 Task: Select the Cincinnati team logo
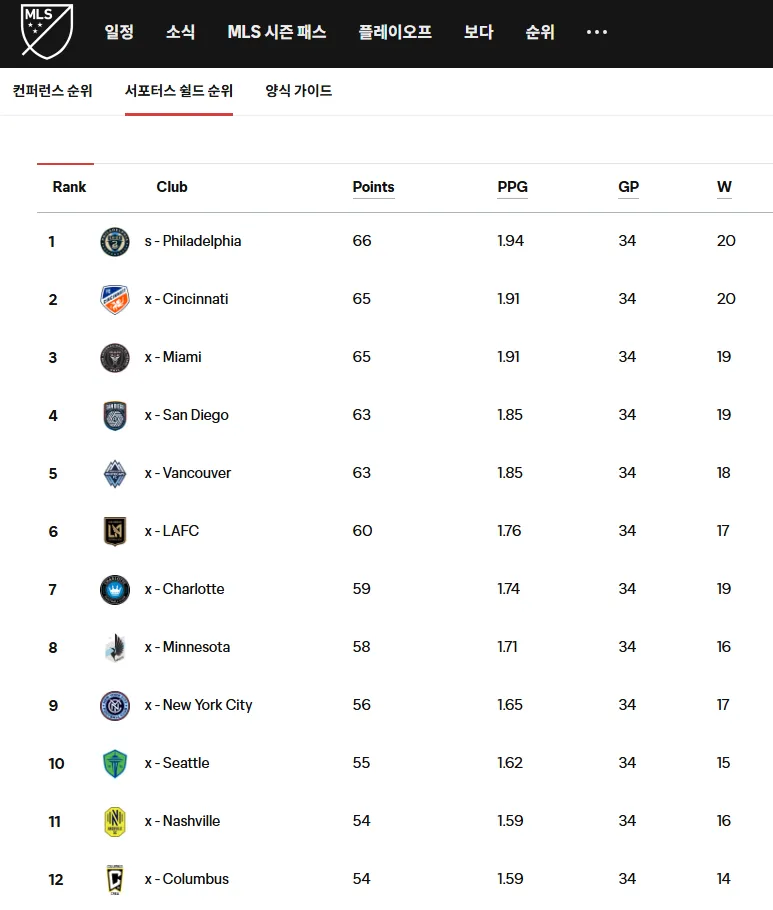pos(115,299)
